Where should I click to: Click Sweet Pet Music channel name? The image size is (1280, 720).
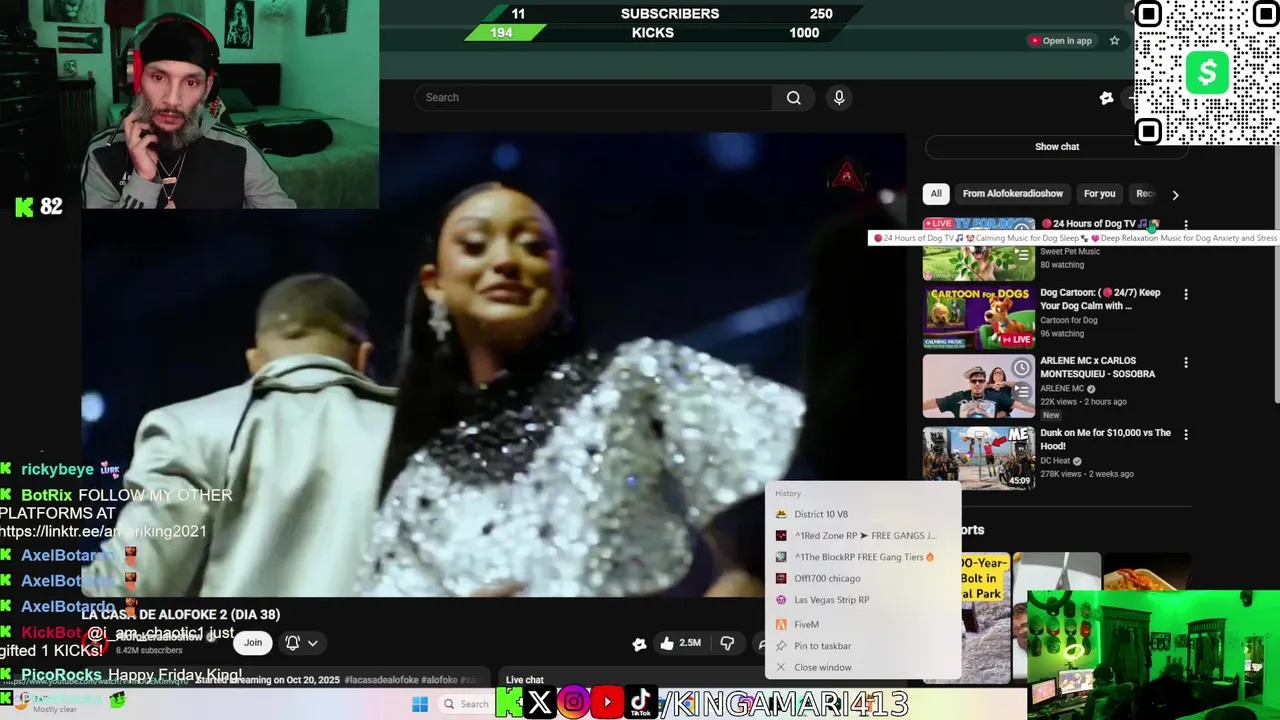coord(1069,252)
